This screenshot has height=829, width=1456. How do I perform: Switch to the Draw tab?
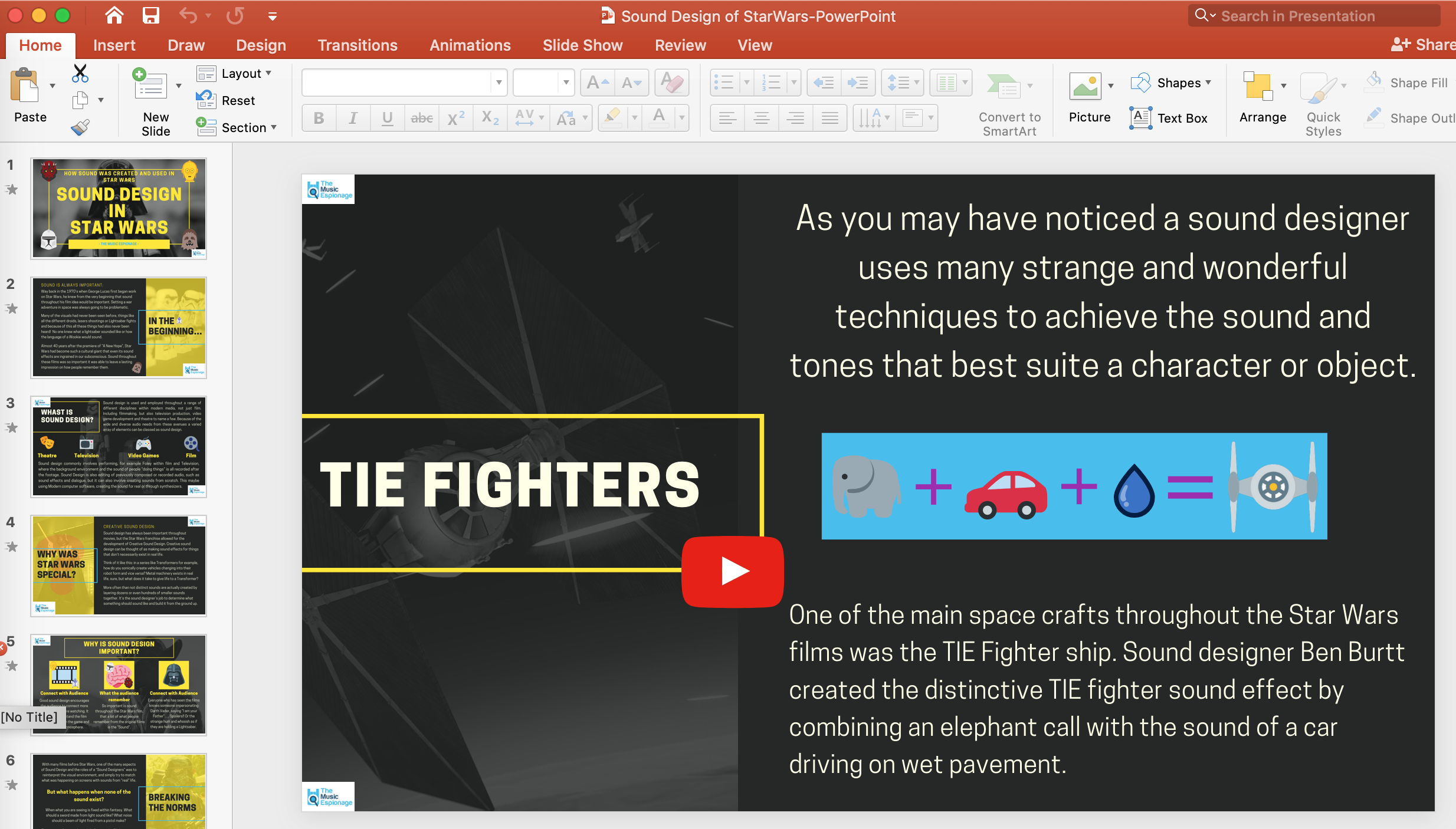click(x=186, y=45)
